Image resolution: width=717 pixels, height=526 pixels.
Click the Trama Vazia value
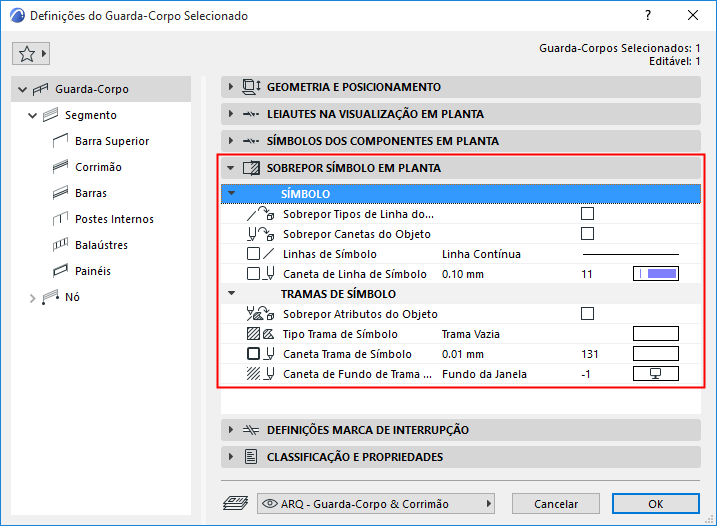click(x=471, y=334)
